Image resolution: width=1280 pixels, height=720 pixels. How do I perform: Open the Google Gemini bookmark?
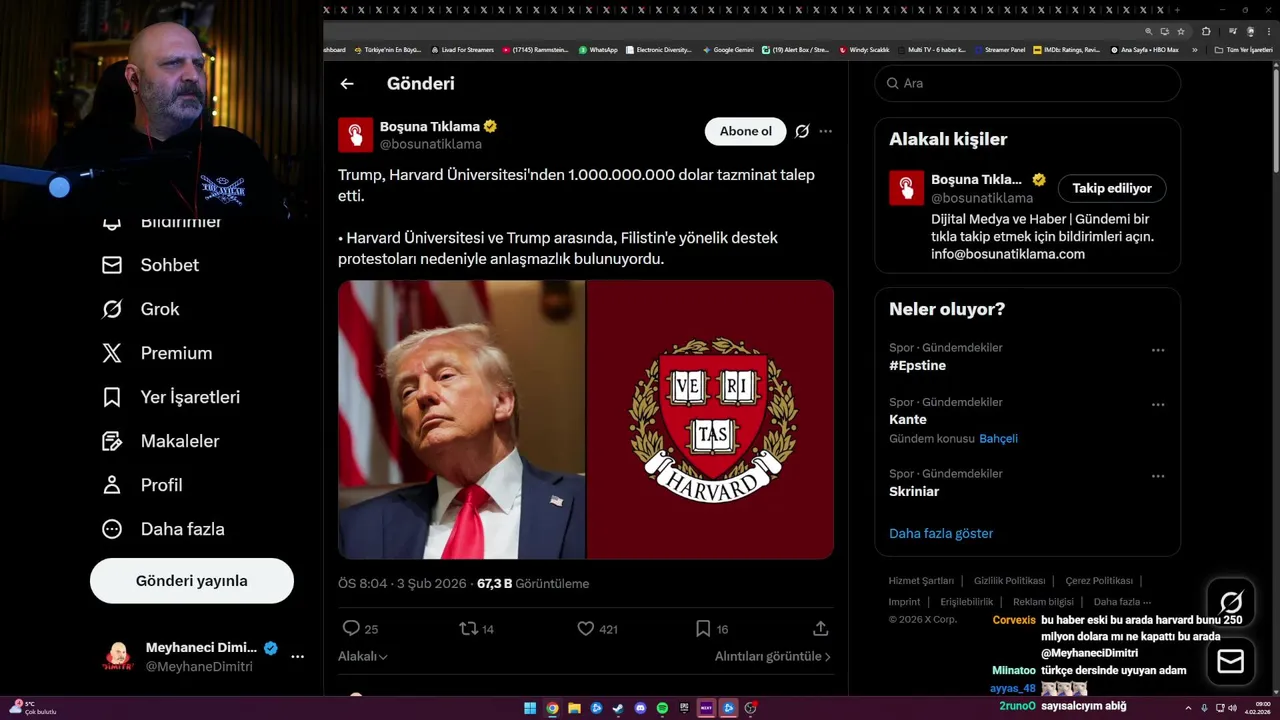(x=728, y=49)
